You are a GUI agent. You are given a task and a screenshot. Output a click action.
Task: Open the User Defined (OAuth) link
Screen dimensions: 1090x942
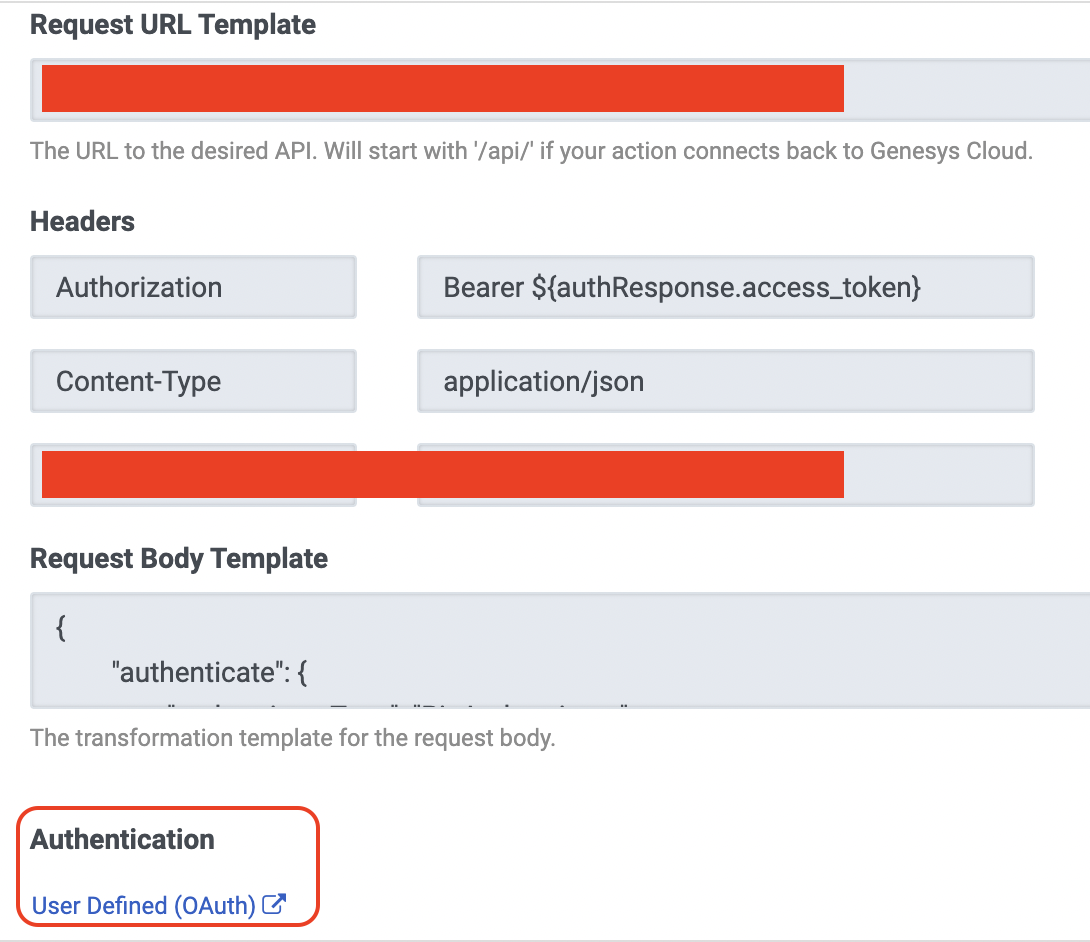(x=143, y=906)
